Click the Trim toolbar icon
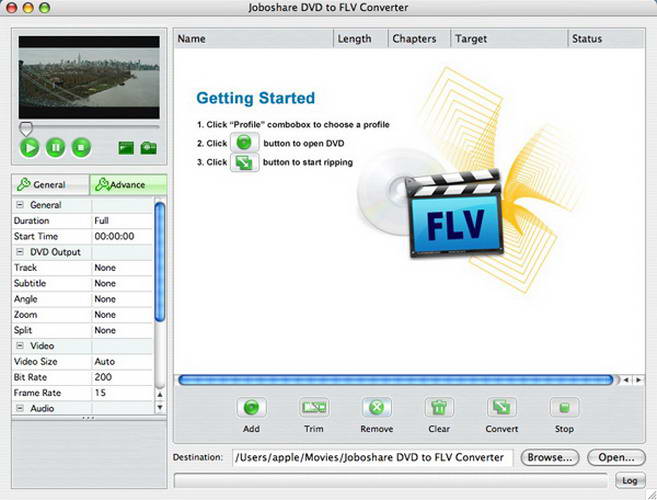The width and height of the screenshot is (657, 500). [x=314, y=407]
